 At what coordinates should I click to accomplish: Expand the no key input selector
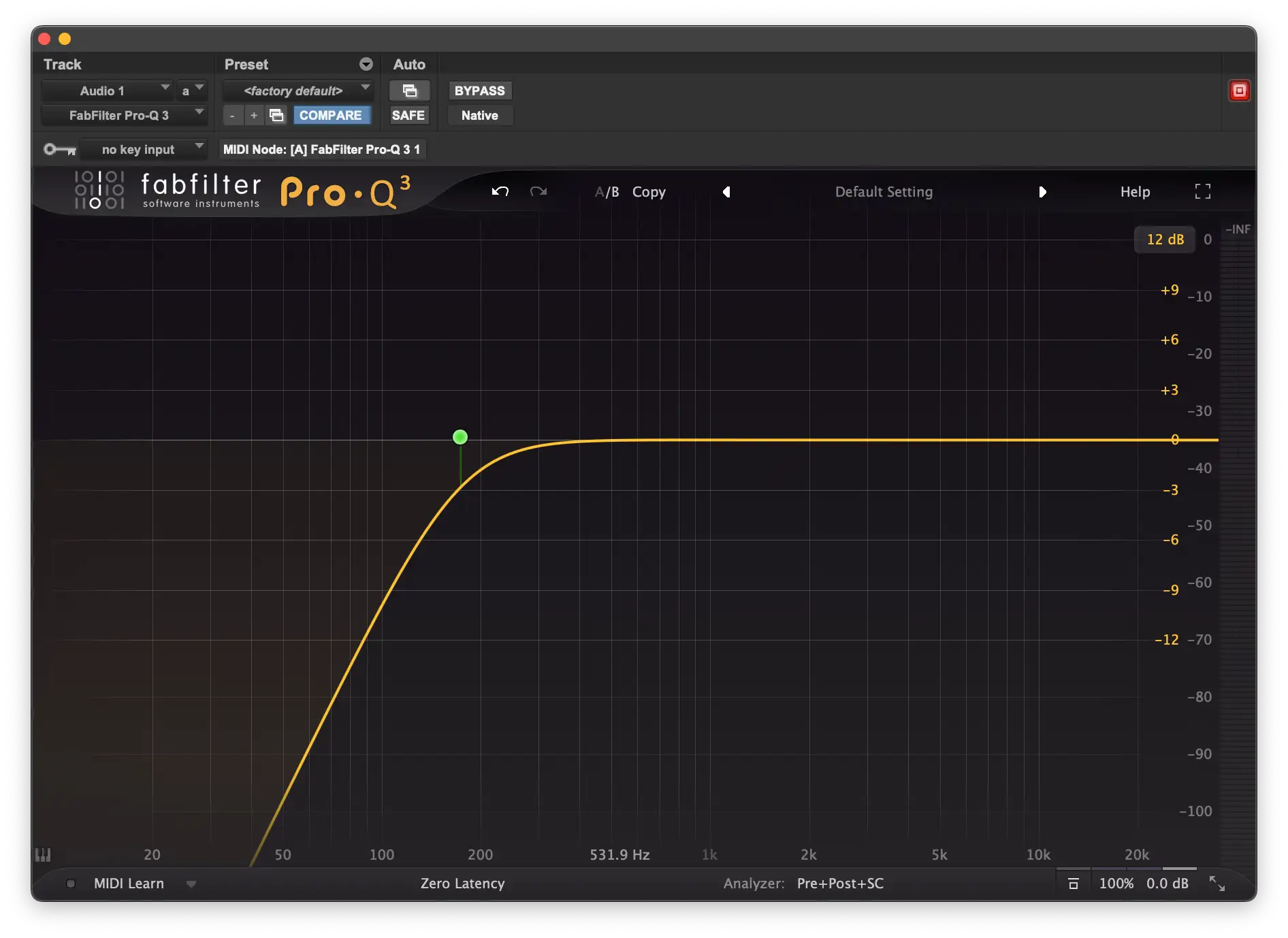pyautogui.click(x=143, y=149)
